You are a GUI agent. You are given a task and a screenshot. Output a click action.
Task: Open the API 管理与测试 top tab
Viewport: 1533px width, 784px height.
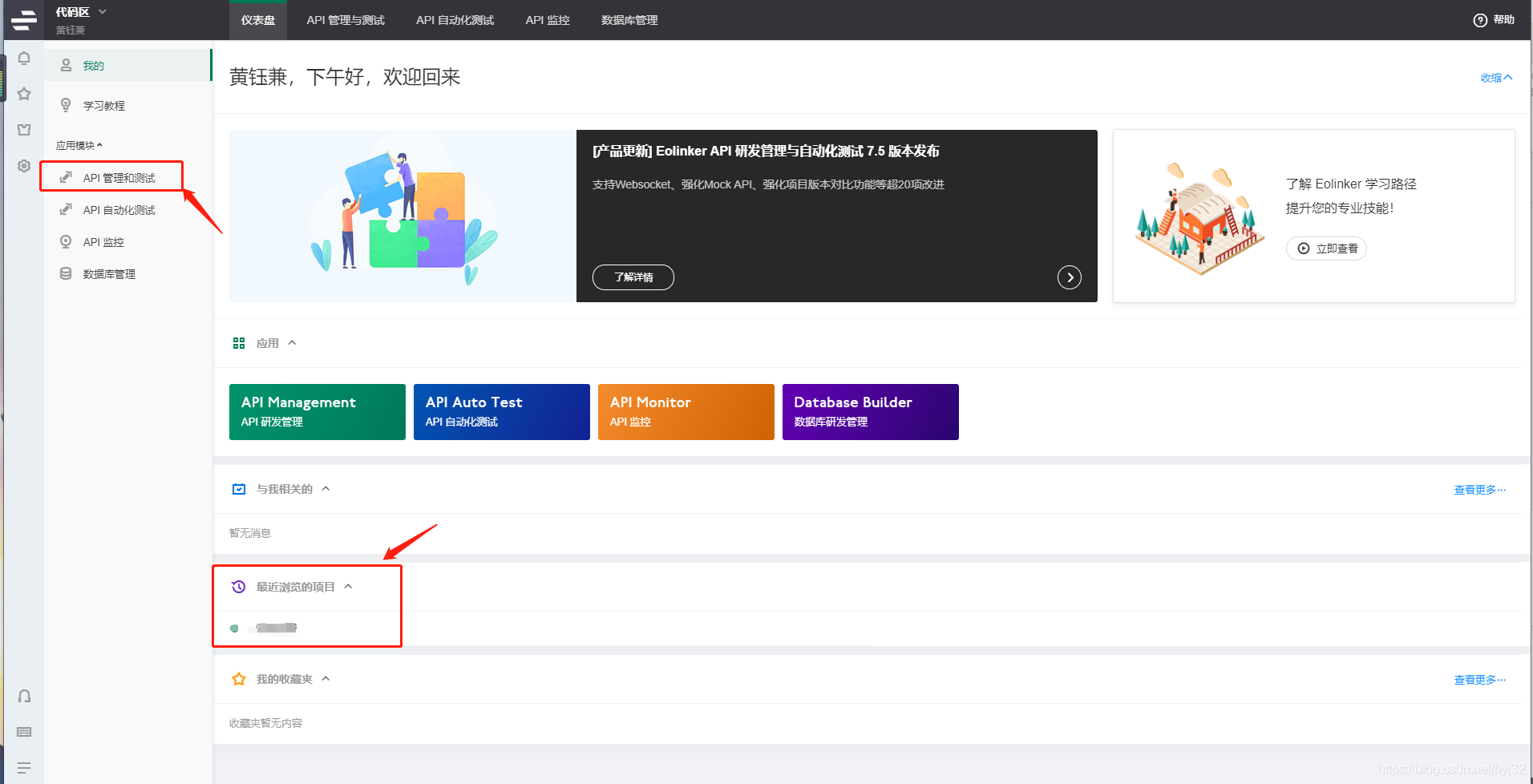pyautogui.click(x=346, y=20)
